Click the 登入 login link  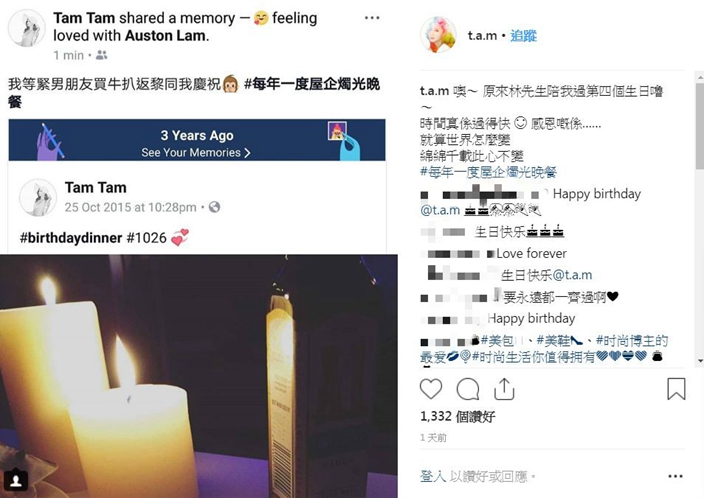[x=433, y=476]
